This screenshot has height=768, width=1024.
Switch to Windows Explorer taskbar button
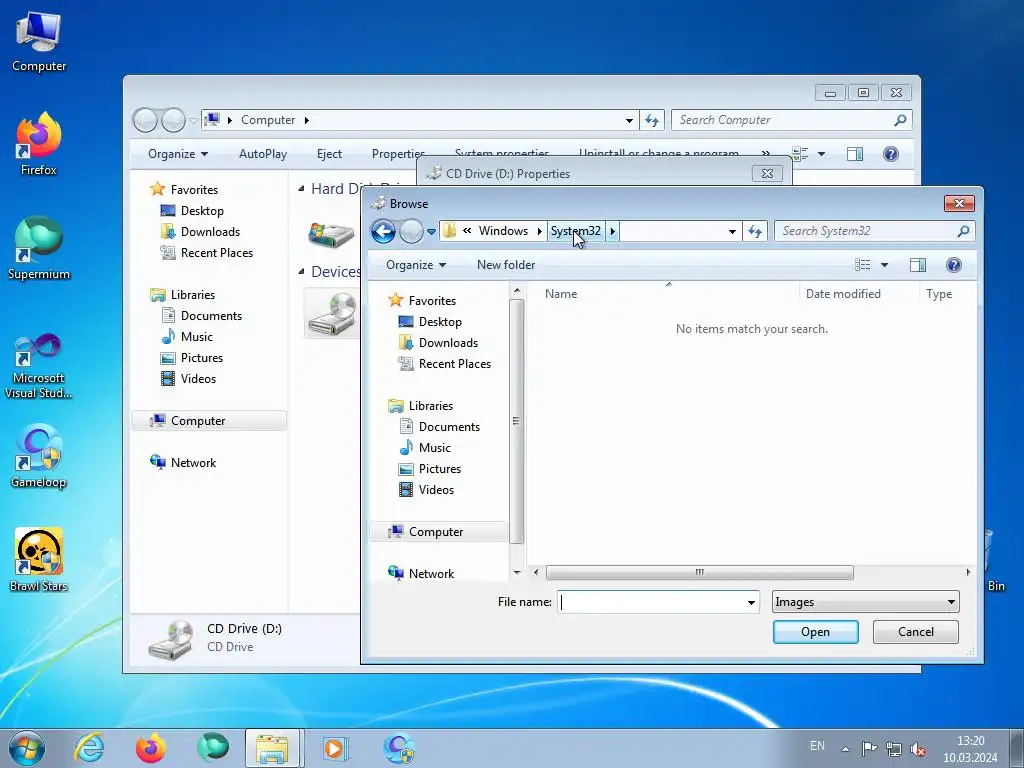[x=272, y=748]
